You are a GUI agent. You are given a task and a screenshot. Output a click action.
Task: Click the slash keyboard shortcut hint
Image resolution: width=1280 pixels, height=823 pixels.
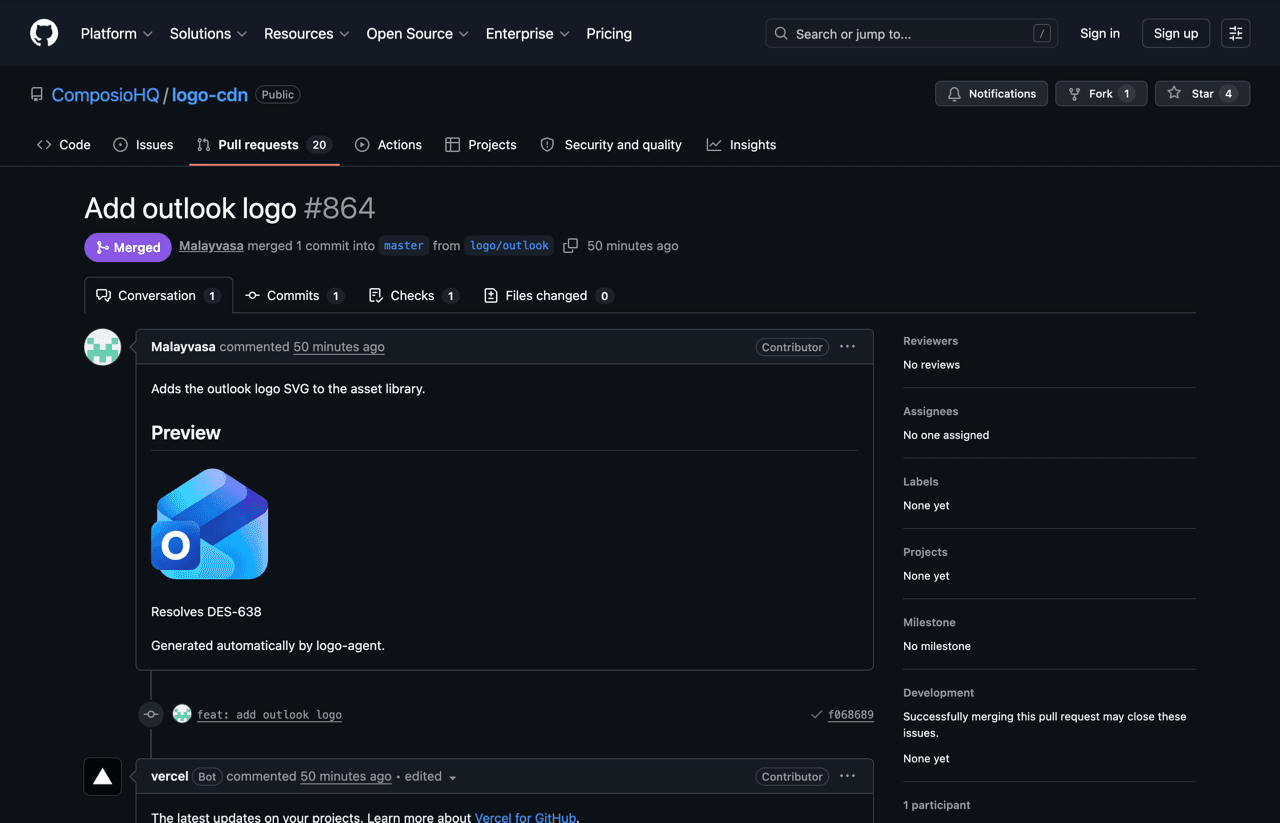1042,33
